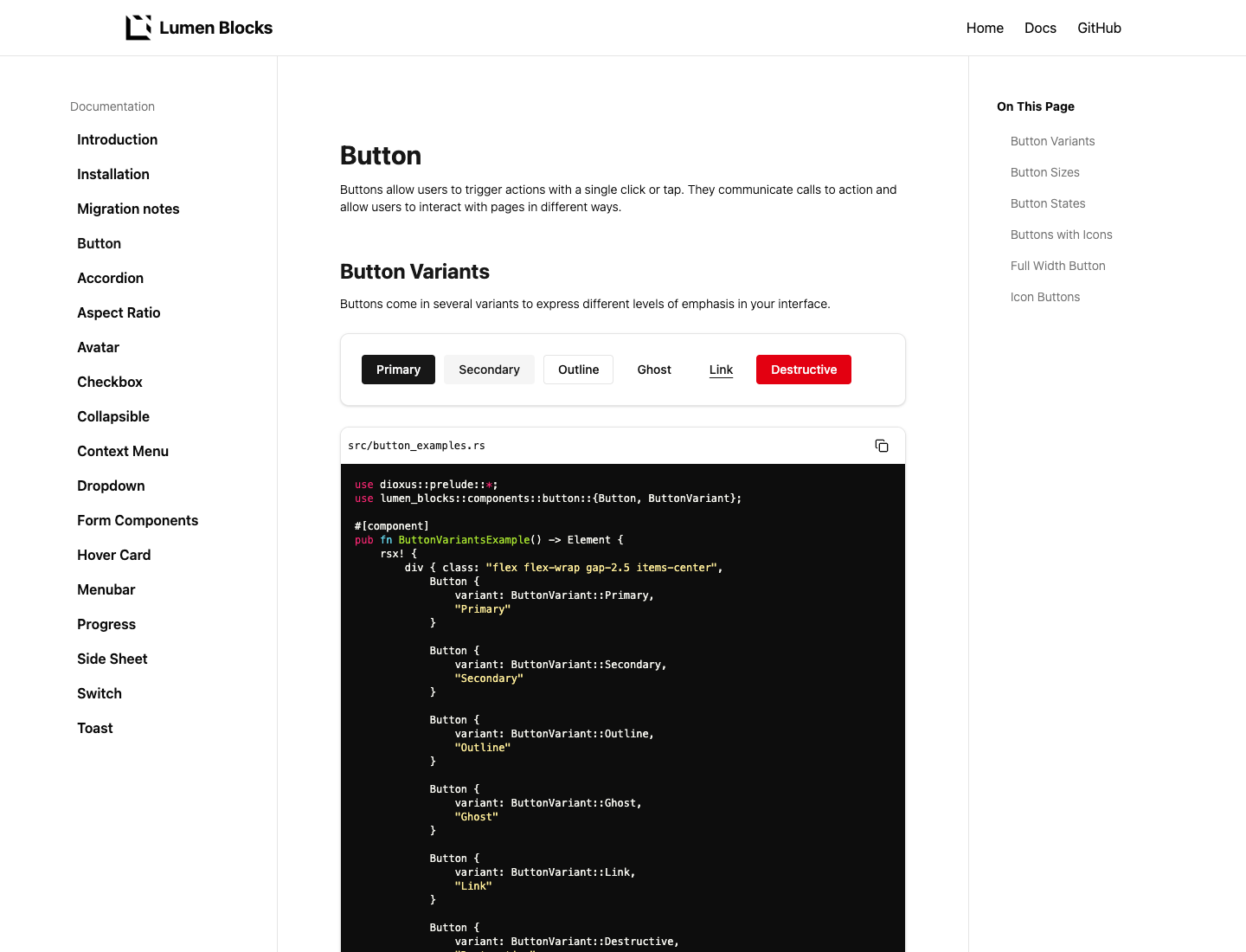Screen dimensions: 1246x952
Task: Open Form Components page
Action: point(138,520)
